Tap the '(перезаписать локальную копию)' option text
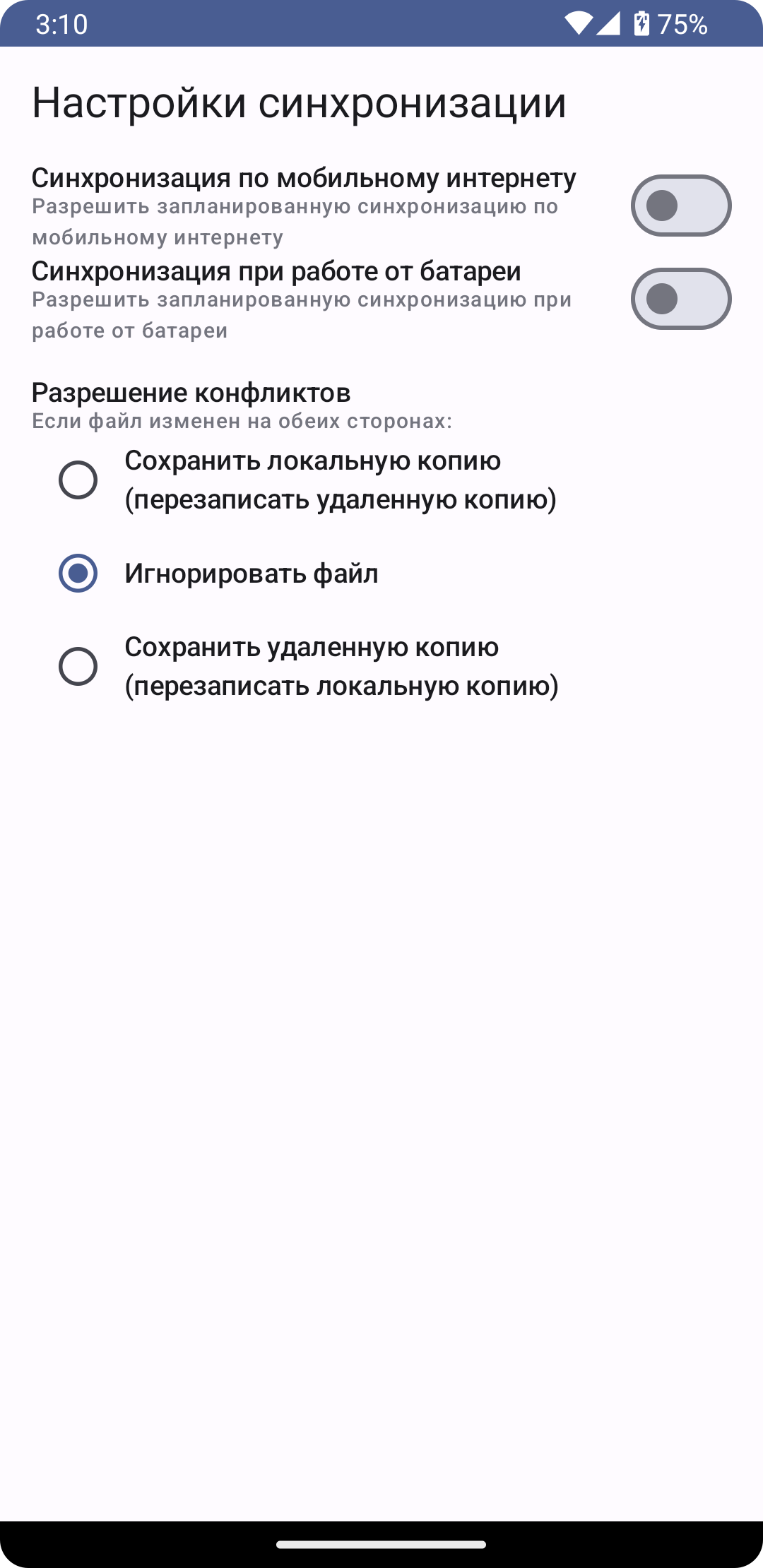The height and width of the screenshot is (1568, 763). (x=342, y=686)
